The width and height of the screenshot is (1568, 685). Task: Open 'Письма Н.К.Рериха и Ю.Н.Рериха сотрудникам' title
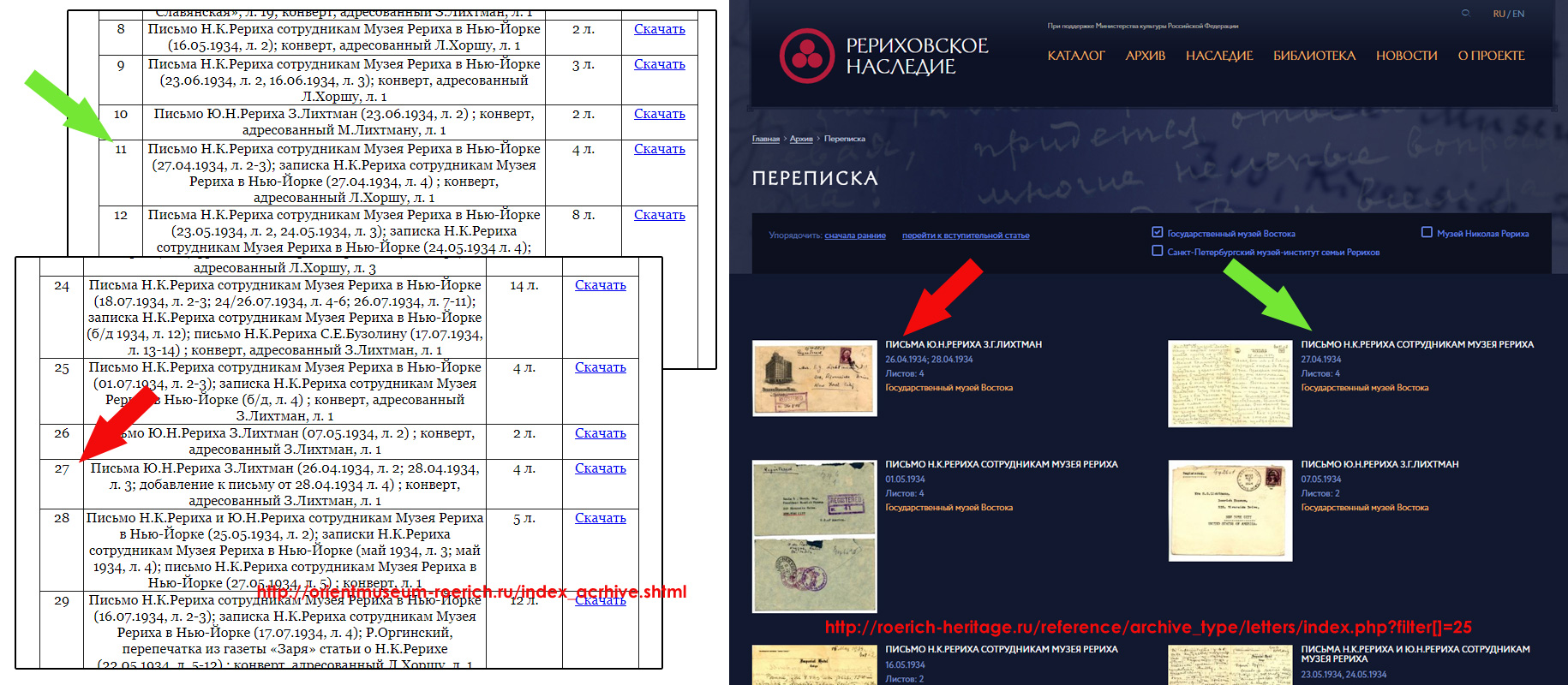point(1415,654)
